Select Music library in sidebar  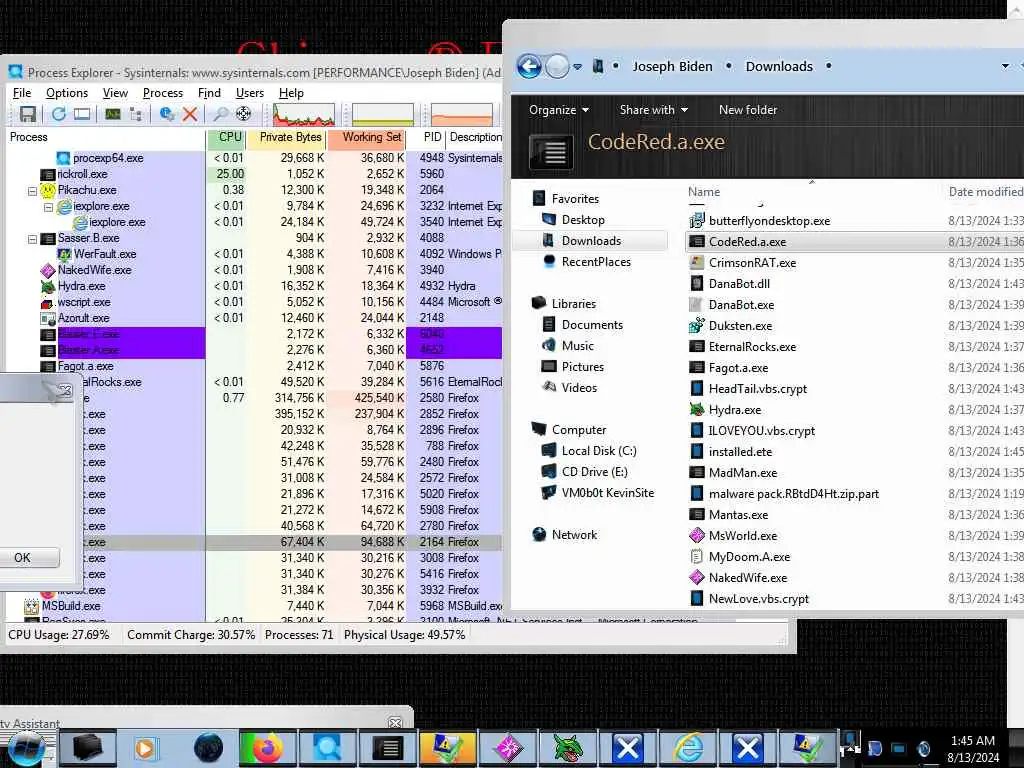point(578,345)
